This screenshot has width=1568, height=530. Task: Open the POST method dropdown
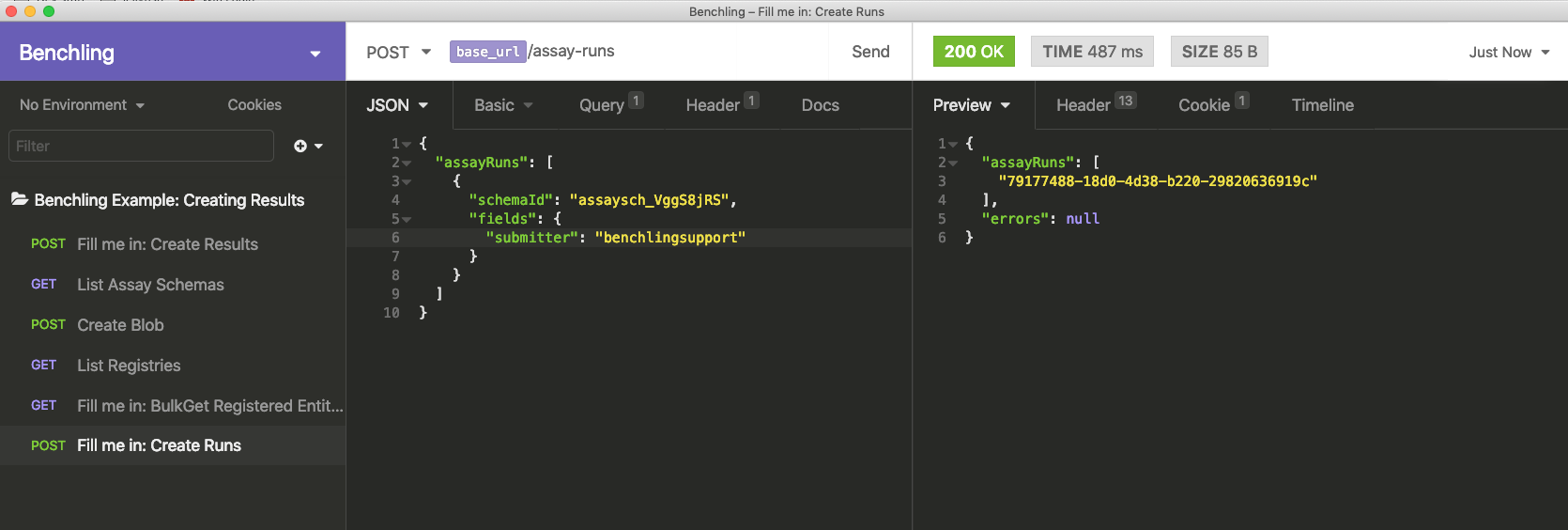coord(398,52)
